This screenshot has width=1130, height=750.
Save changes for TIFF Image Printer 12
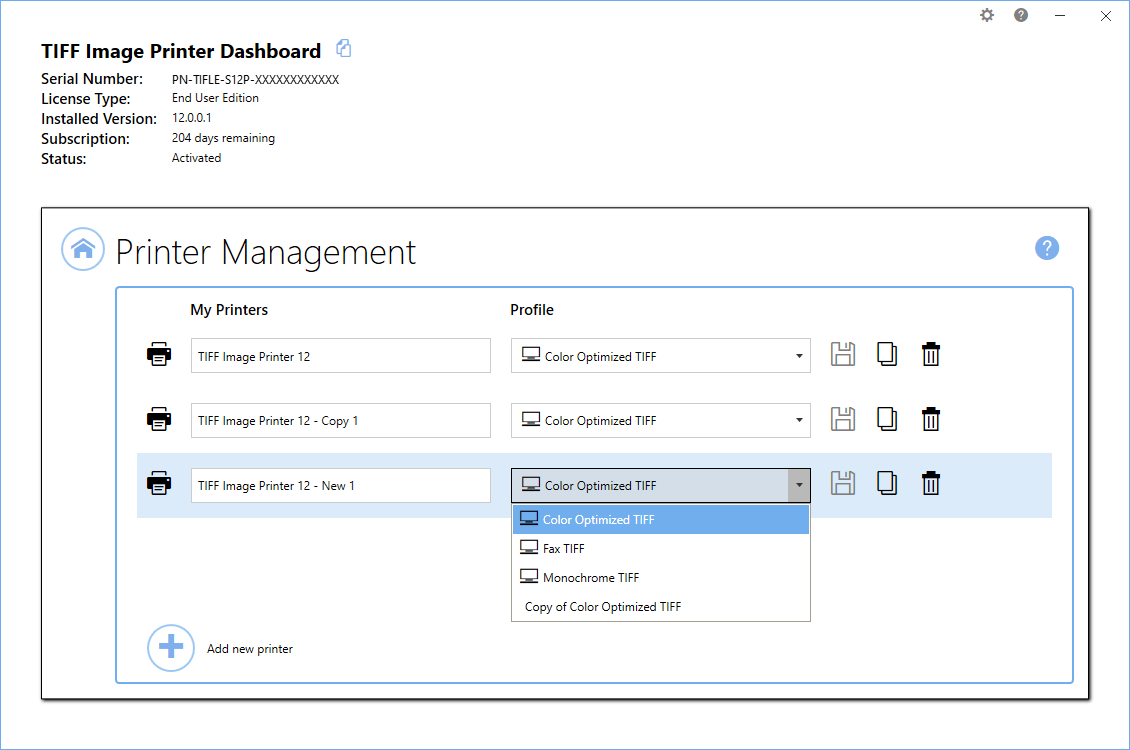pos(843,354)
